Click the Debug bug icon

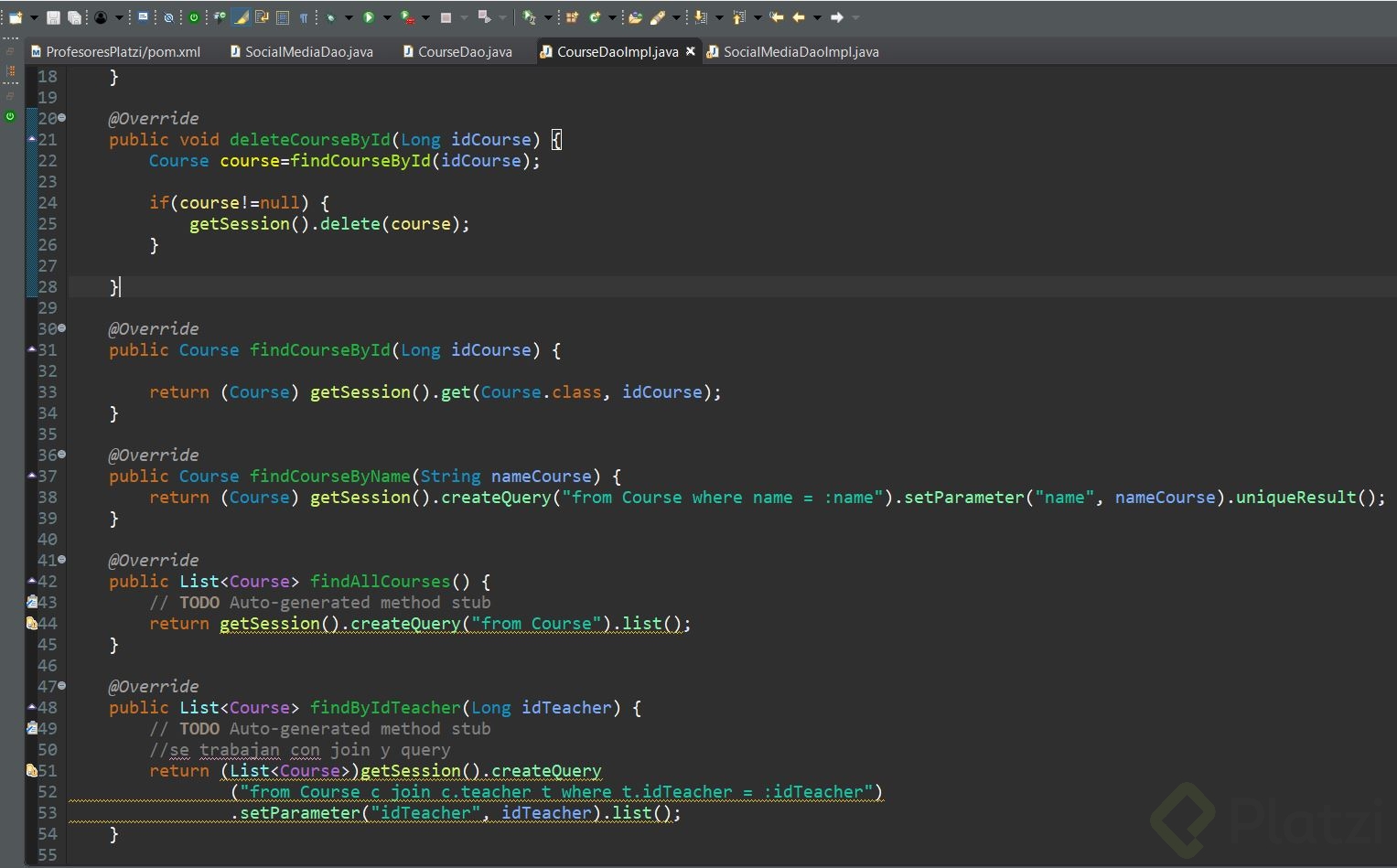pos(330,17)
